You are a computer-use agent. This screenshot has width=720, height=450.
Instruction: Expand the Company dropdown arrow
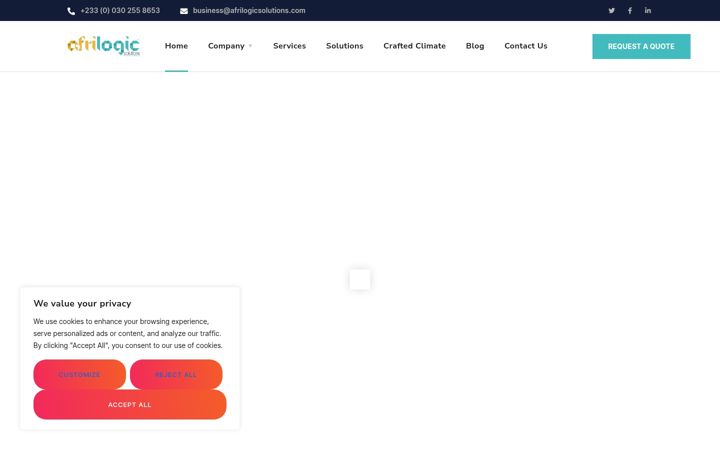pos(250,46)
